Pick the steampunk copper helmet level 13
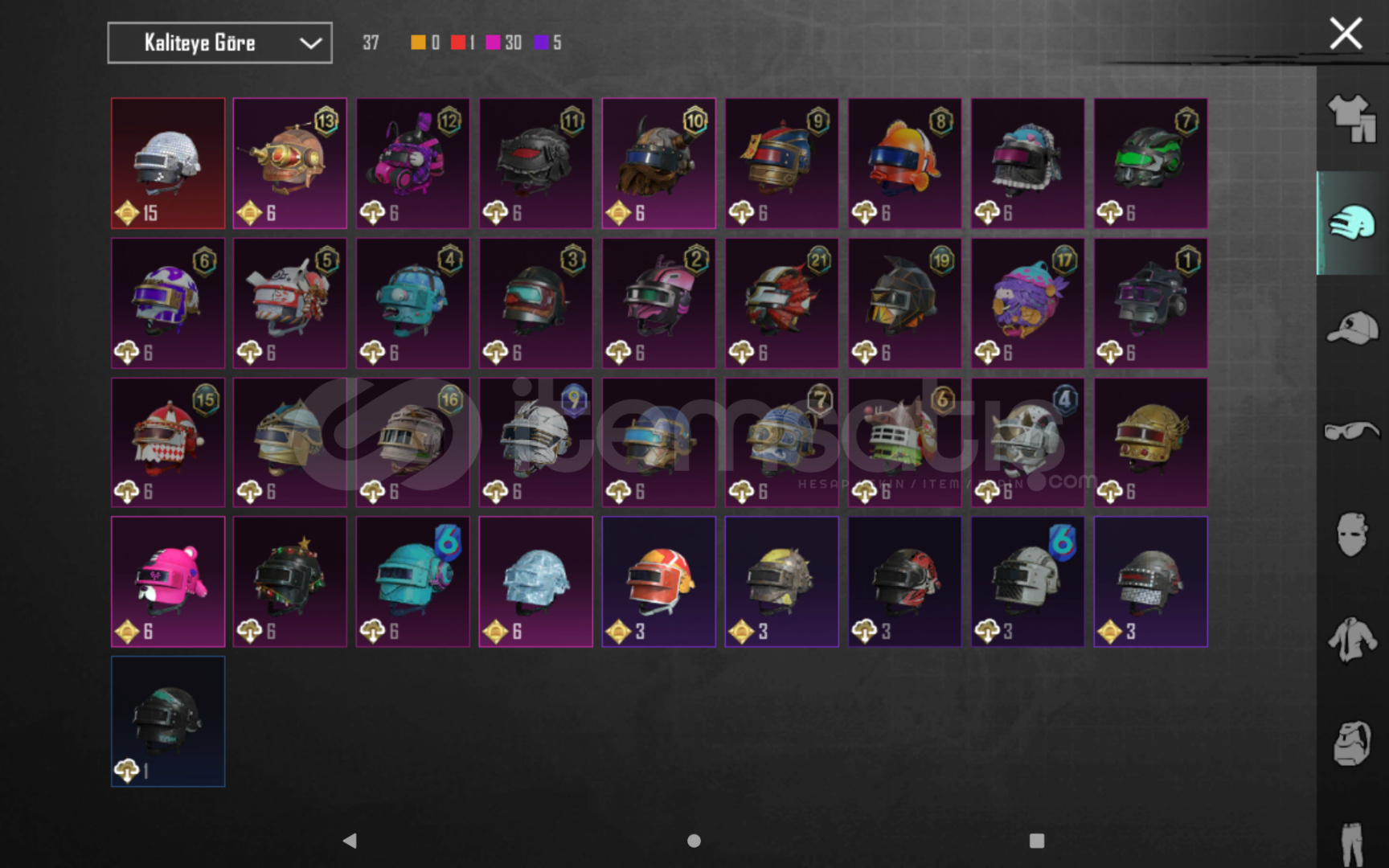This screenshot has width=1389, height=868. pyautogui.click(x=290, y=163)
